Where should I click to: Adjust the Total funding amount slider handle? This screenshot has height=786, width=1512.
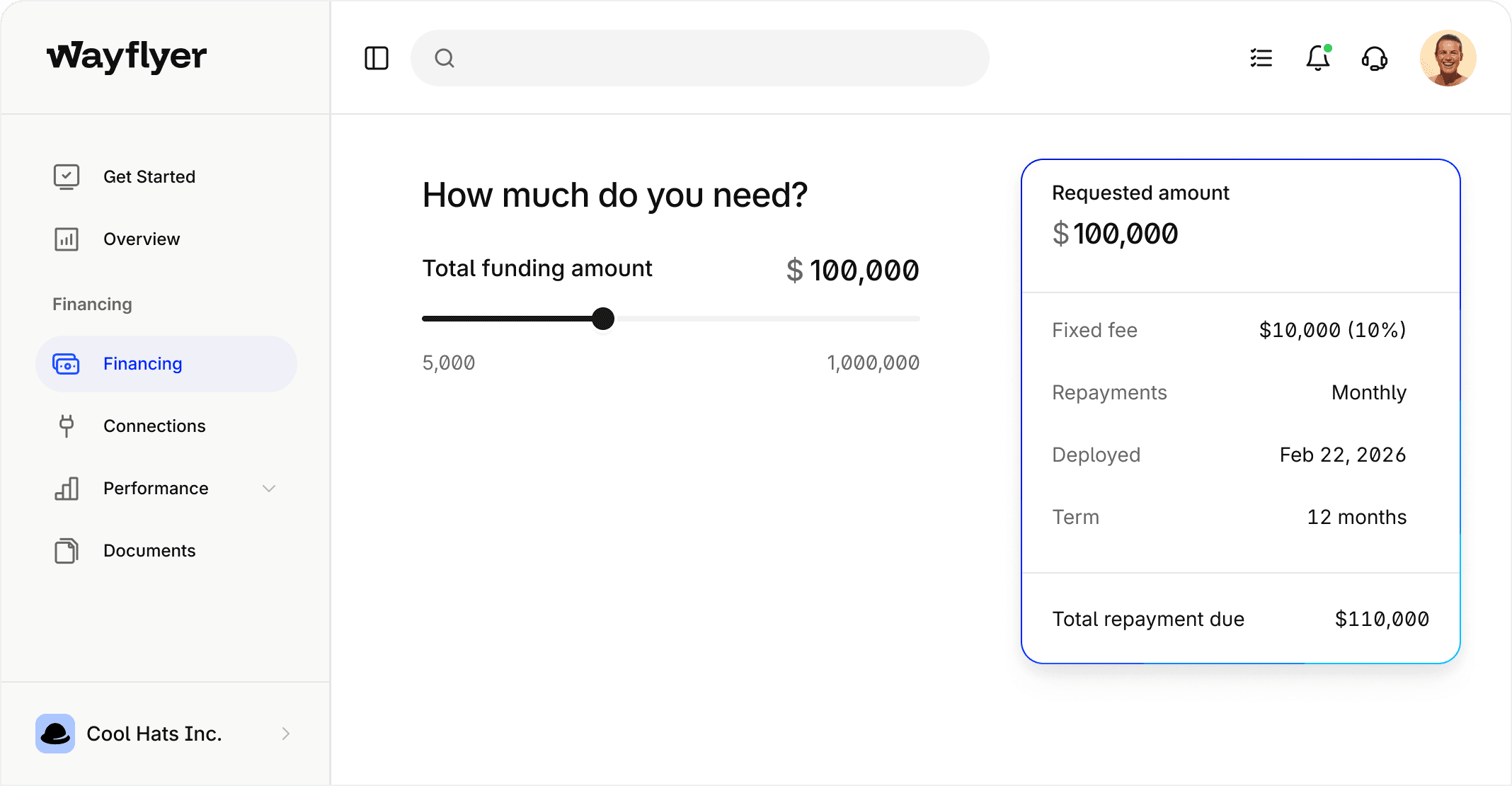tap(603, 319)
